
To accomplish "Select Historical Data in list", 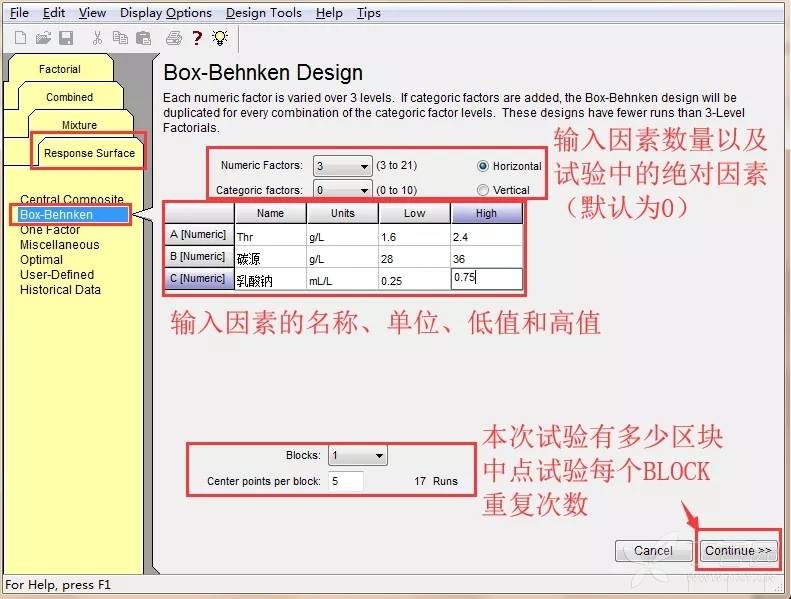I will (x=60, y=290).
